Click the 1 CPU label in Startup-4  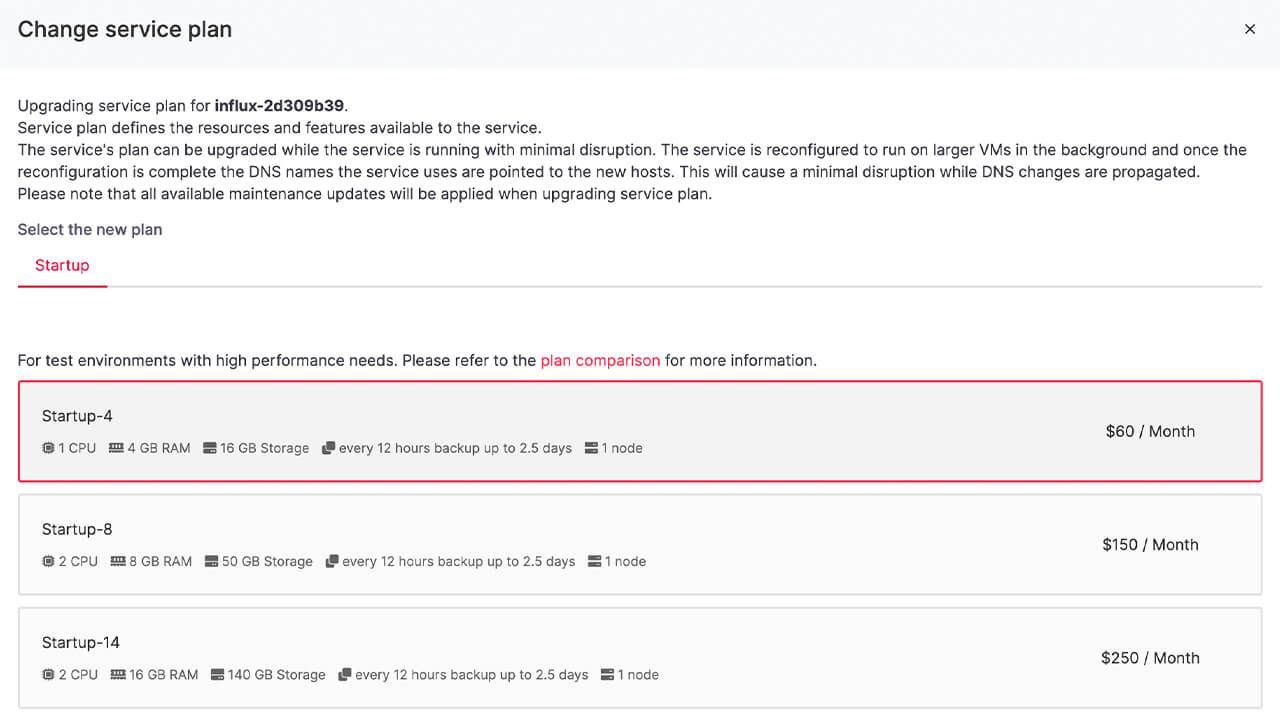77,448
